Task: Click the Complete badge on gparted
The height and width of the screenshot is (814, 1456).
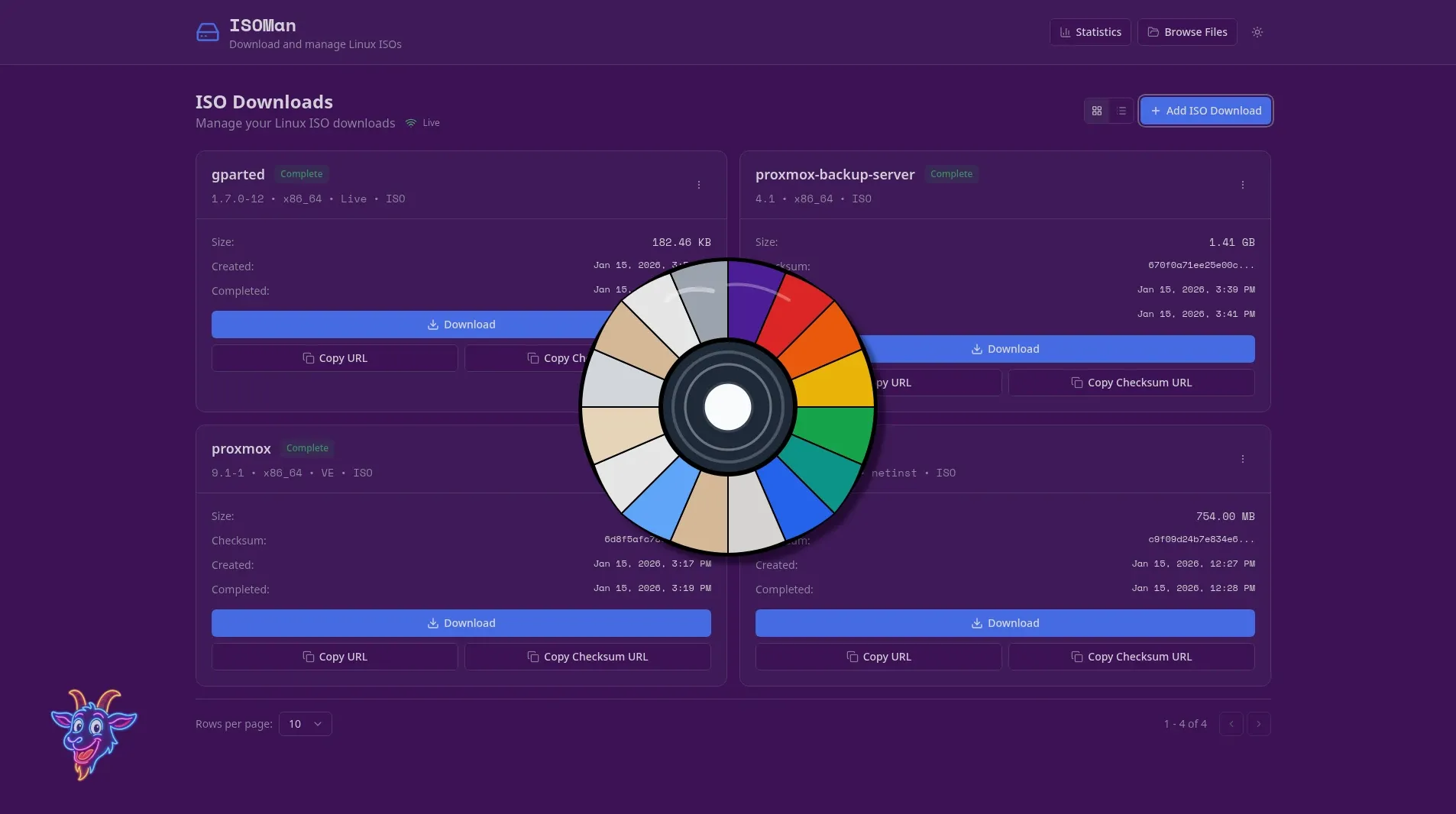Action: [300, 174]
